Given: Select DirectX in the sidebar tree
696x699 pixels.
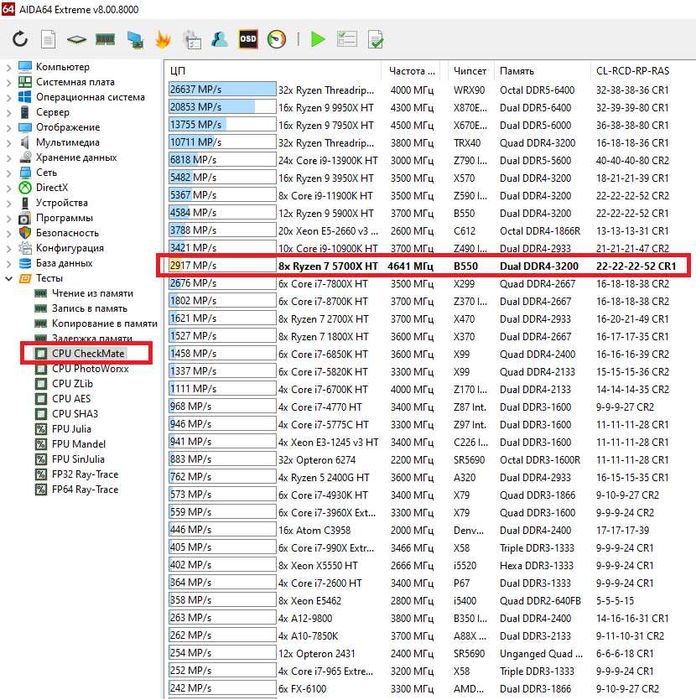Looking at the screenshot, I should coord(52,188).
